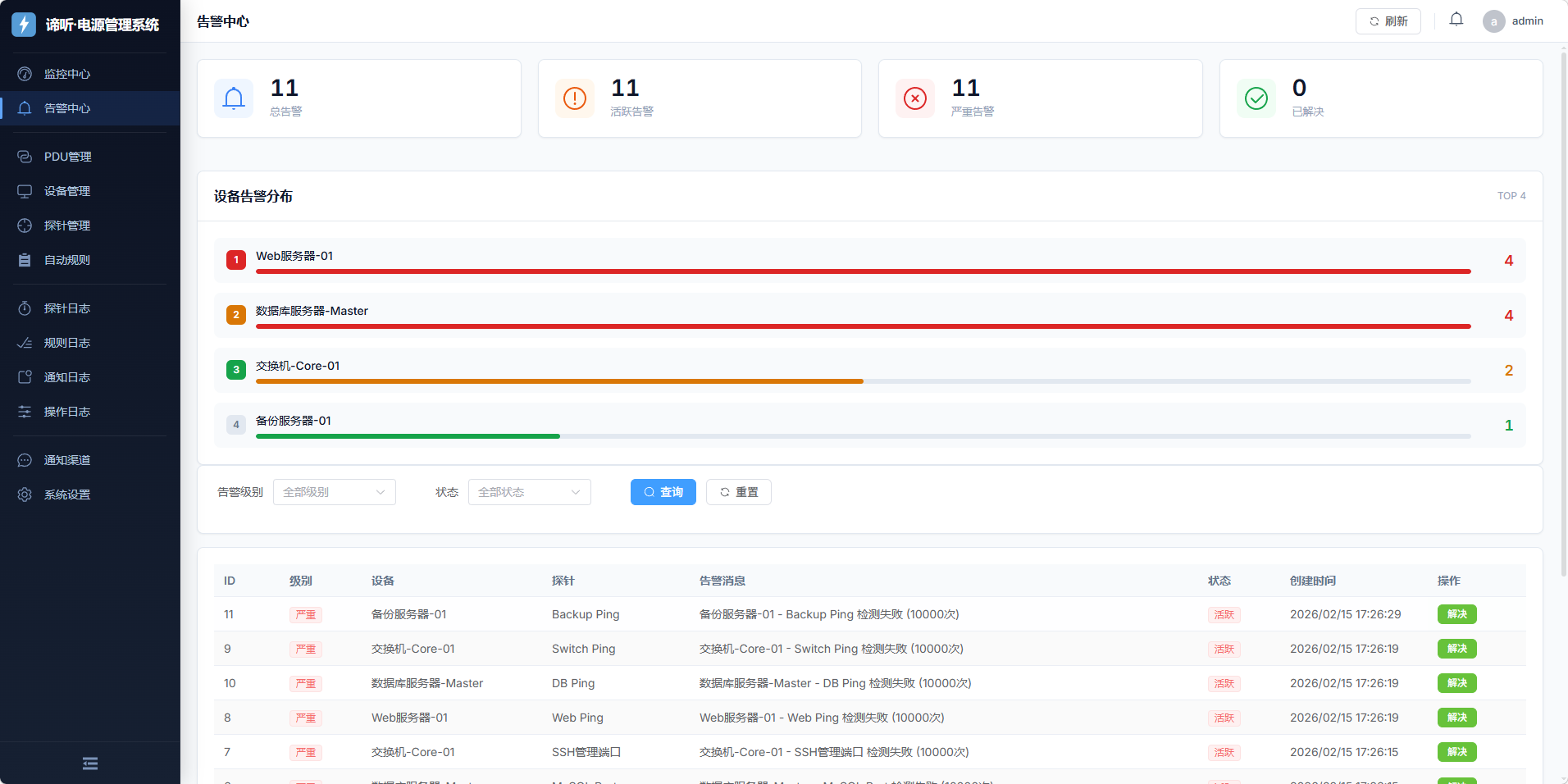Open the 告警级别 dropdown
This screenshot has height=784, width=1568.
pyautogui.click(x=334, y=492)
